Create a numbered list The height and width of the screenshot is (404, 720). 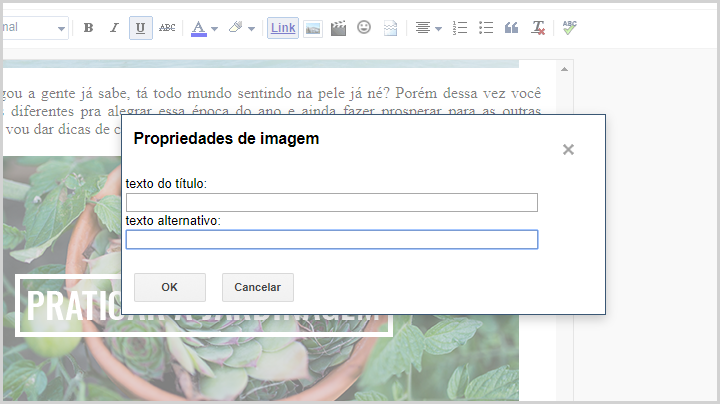pos(460,28)
